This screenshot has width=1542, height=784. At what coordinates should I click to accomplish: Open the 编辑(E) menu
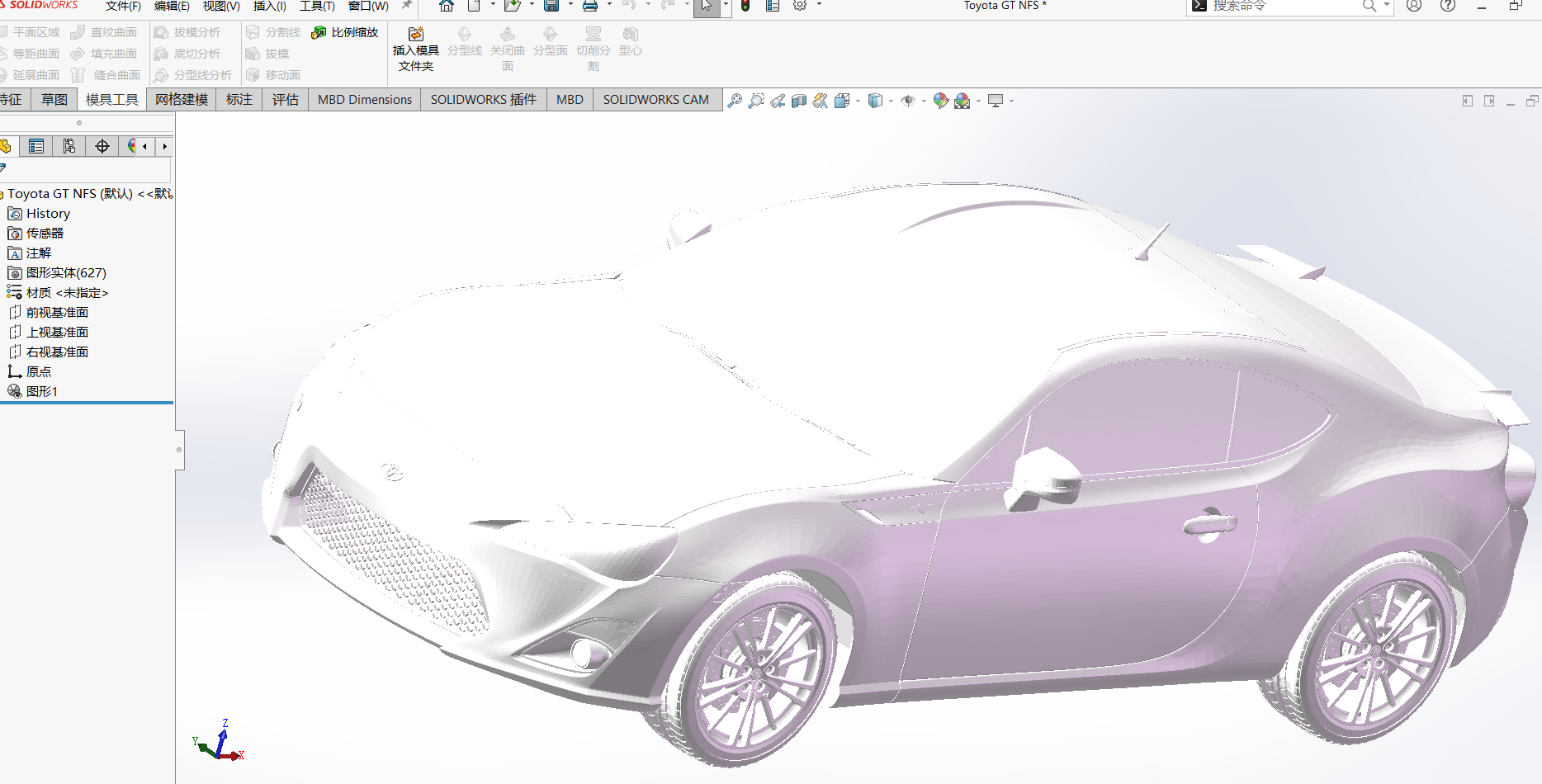(x=172, y=6)
